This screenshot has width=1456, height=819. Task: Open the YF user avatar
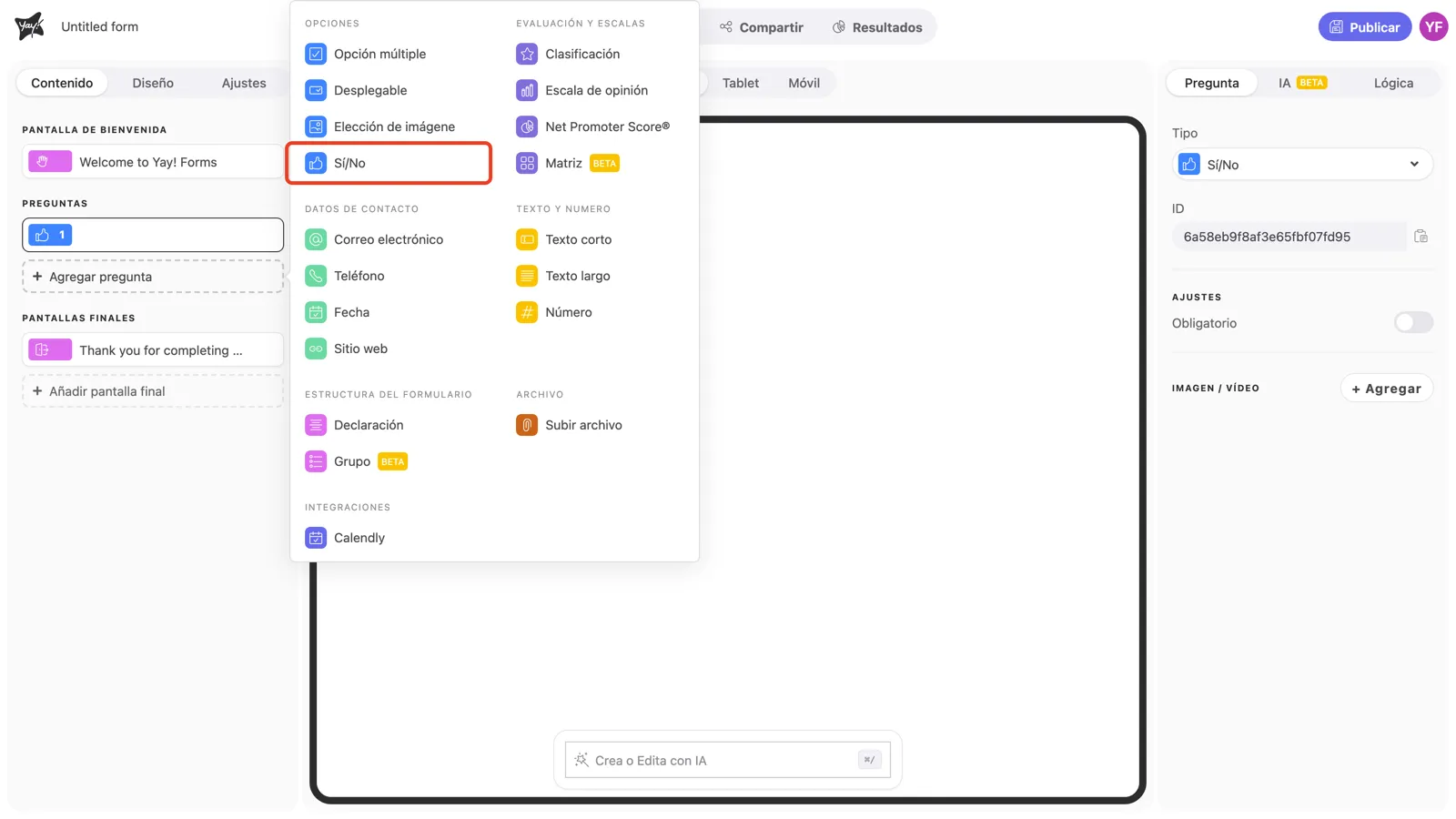click(1434, 26)
